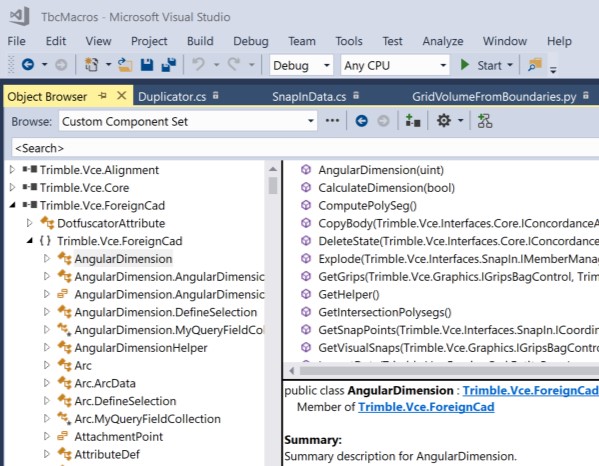Click the tree pane vertical scrollbar thumb
Viewport: 599px width, 466px height.
point(273,186)
